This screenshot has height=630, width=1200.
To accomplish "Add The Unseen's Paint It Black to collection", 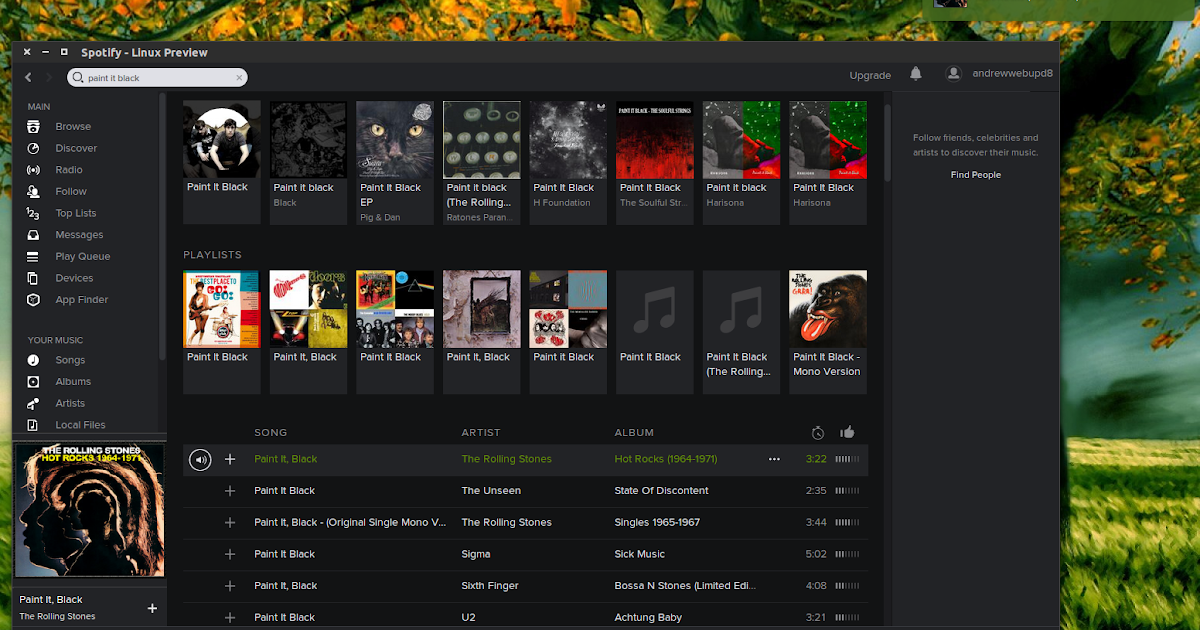I will (x=230, y=490).
